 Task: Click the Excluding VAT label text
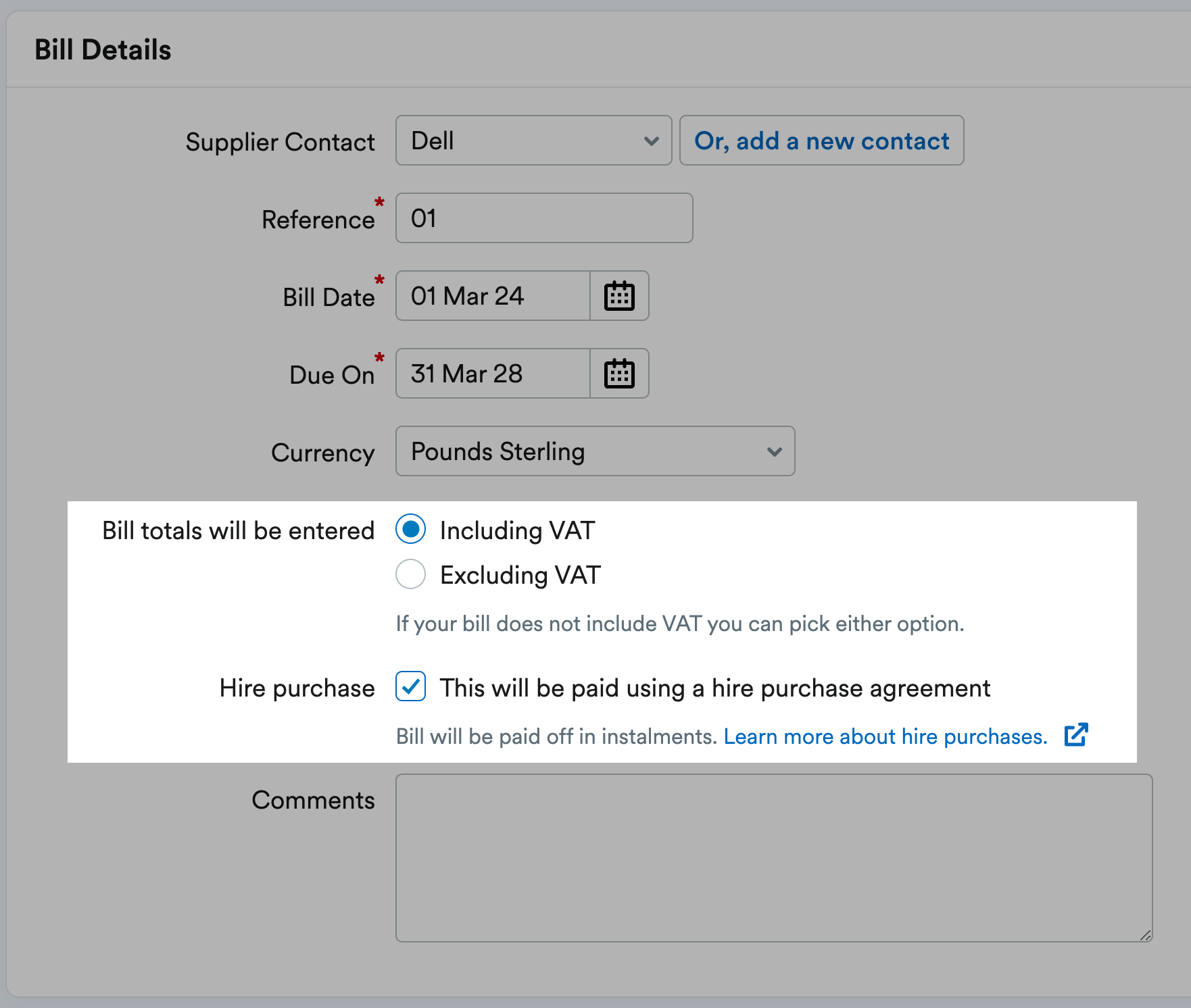point(520,576)
